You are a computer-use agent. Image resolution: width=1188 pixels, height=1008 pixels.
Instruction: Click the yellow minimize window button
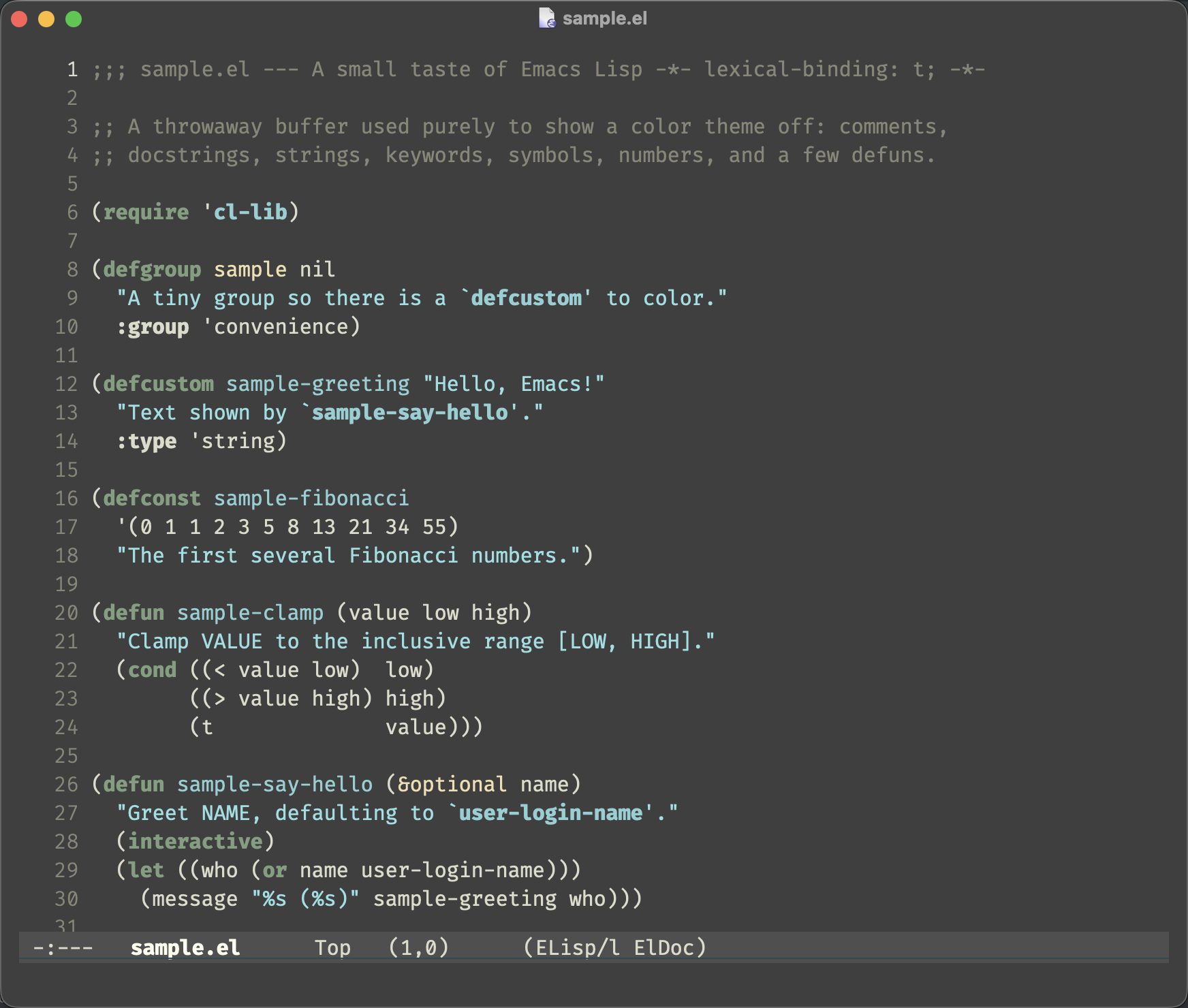pyautogui.click(x=46, y=19)
